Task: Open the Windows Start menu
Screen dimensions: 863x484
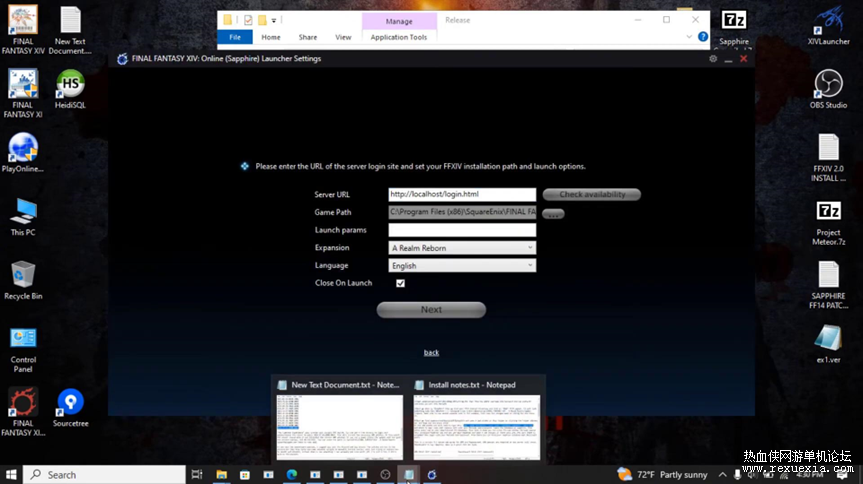Action: point(11,474)
